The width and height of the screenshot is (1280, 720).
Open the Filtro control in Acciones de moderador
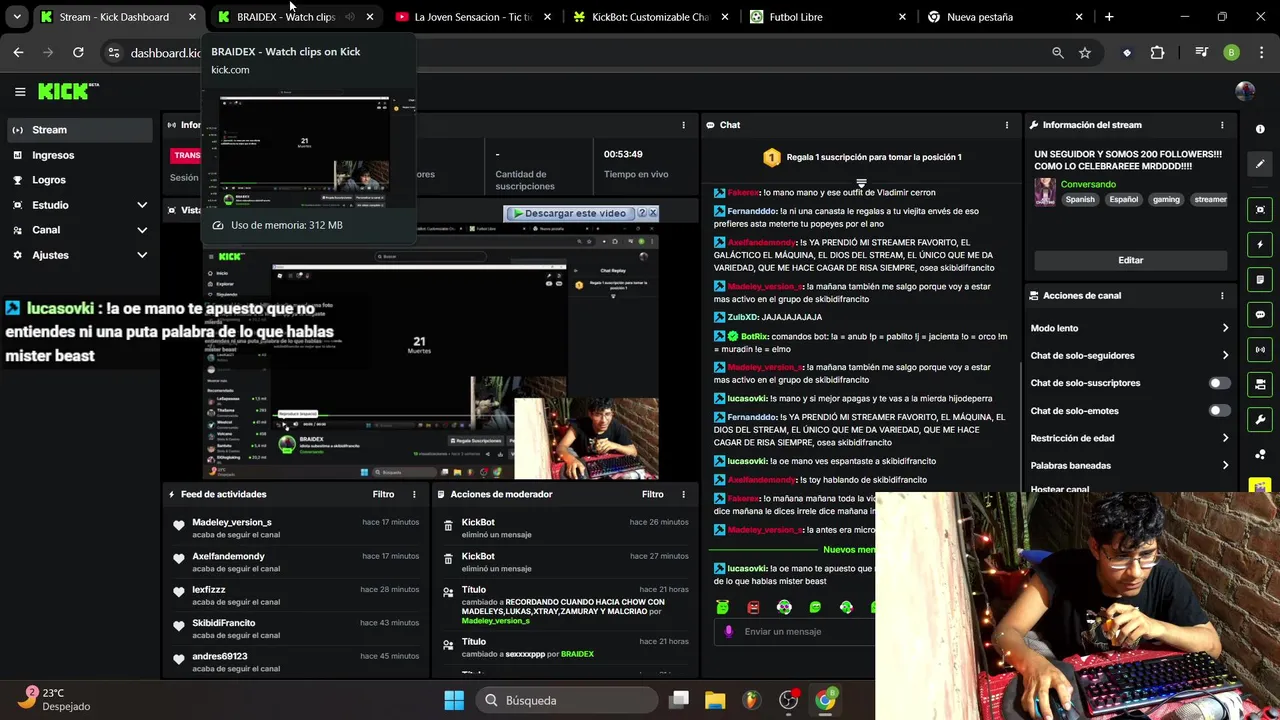coord(653,494)
